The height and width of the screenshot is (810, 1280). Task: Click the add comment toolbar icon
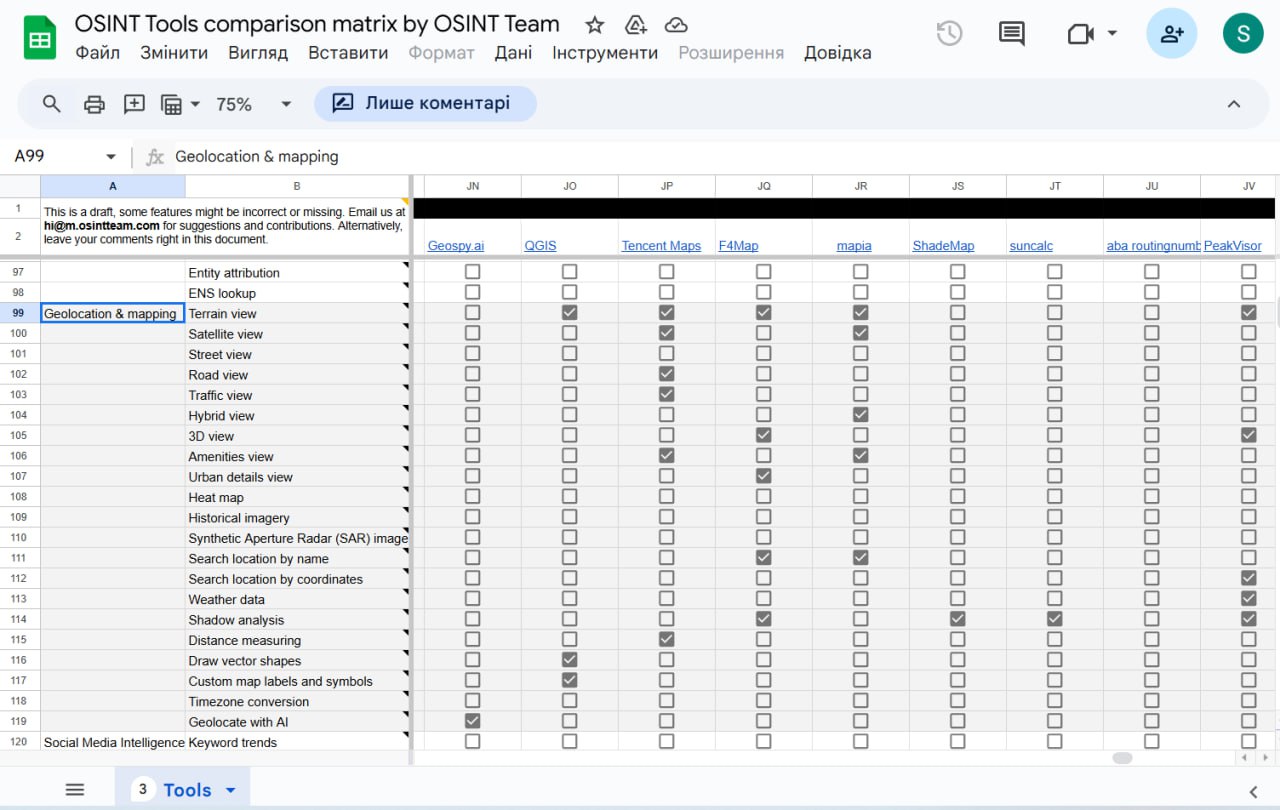click(x=134, y=103)
